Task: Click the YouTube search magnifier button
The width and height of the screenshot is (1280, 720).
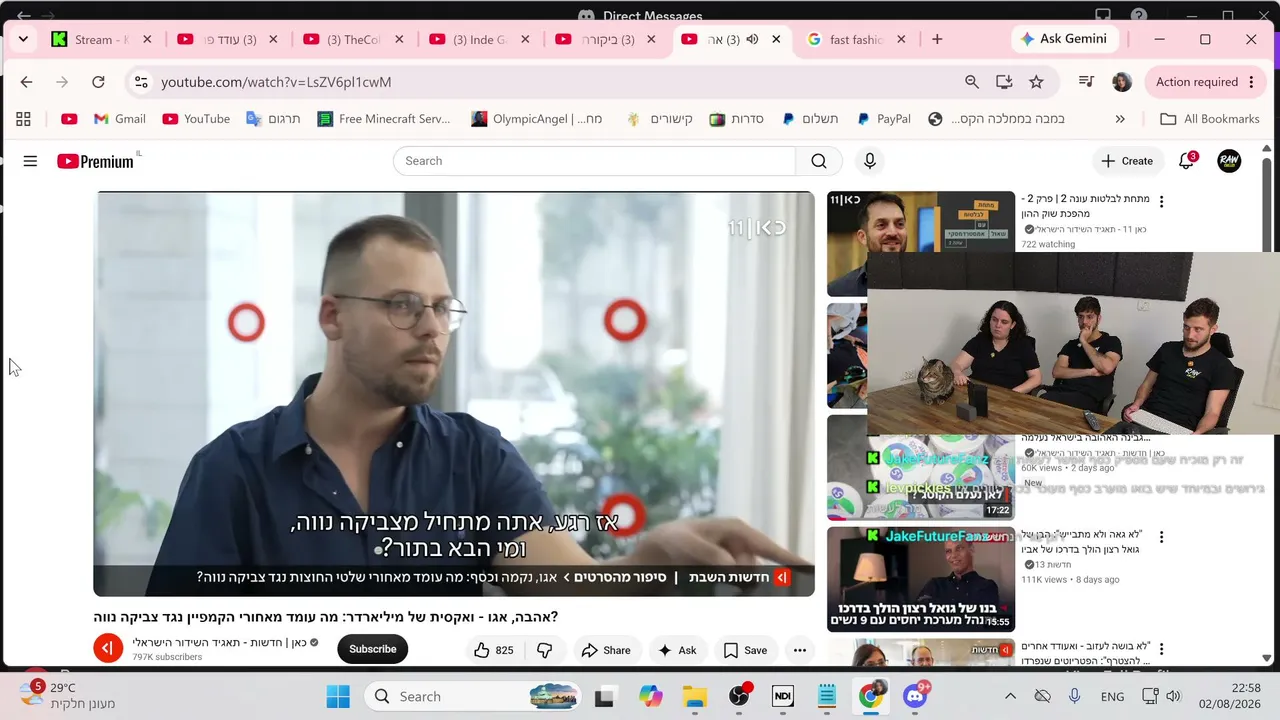Action: coord(819,161)
